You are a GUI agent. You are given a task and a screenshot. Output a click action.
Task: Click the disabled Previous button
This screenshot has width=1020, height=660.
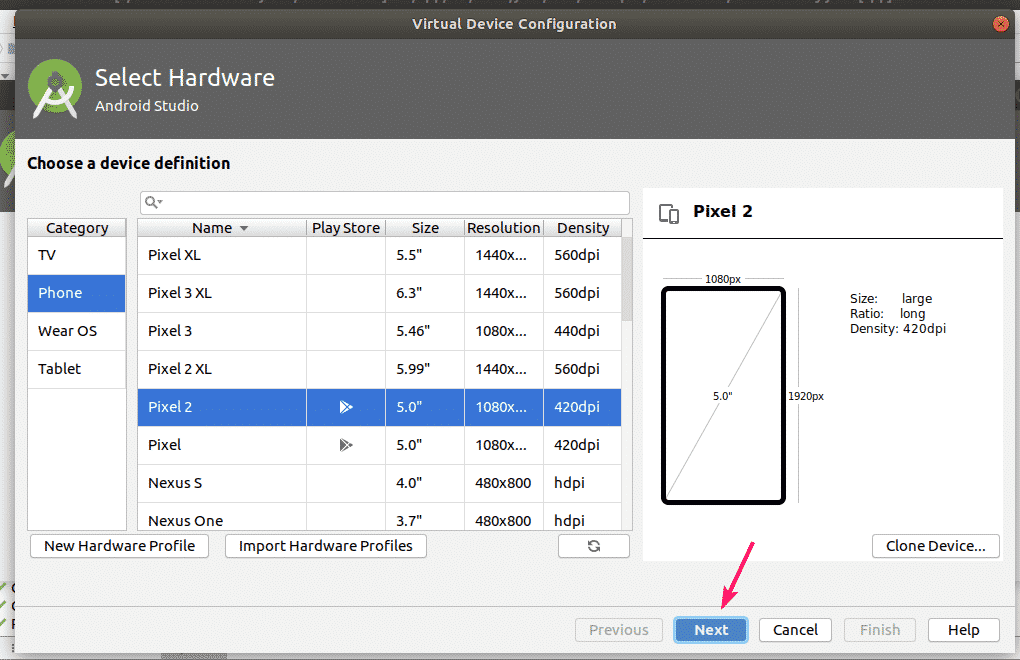pos(619,629)
